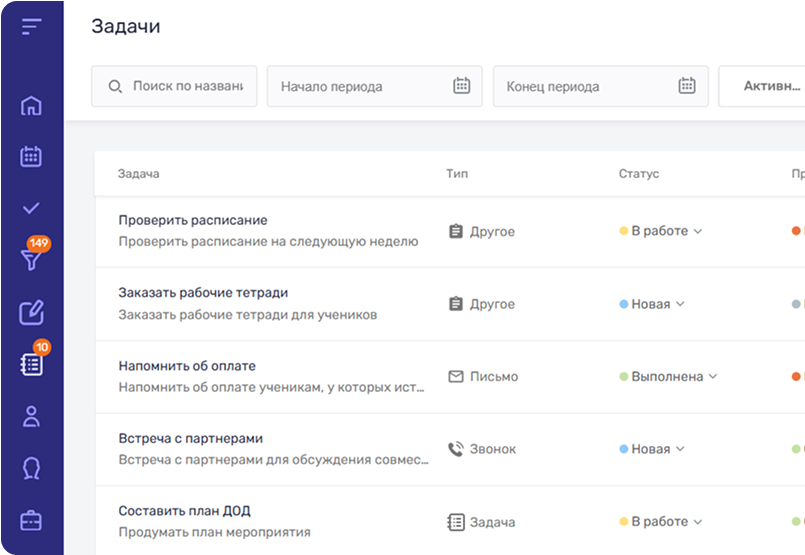The height and width of the screenshot is (555, 805).
Task: Expand Выполнена status dropdown for Напомнить об оплате
Action: [x=669, y=377]
